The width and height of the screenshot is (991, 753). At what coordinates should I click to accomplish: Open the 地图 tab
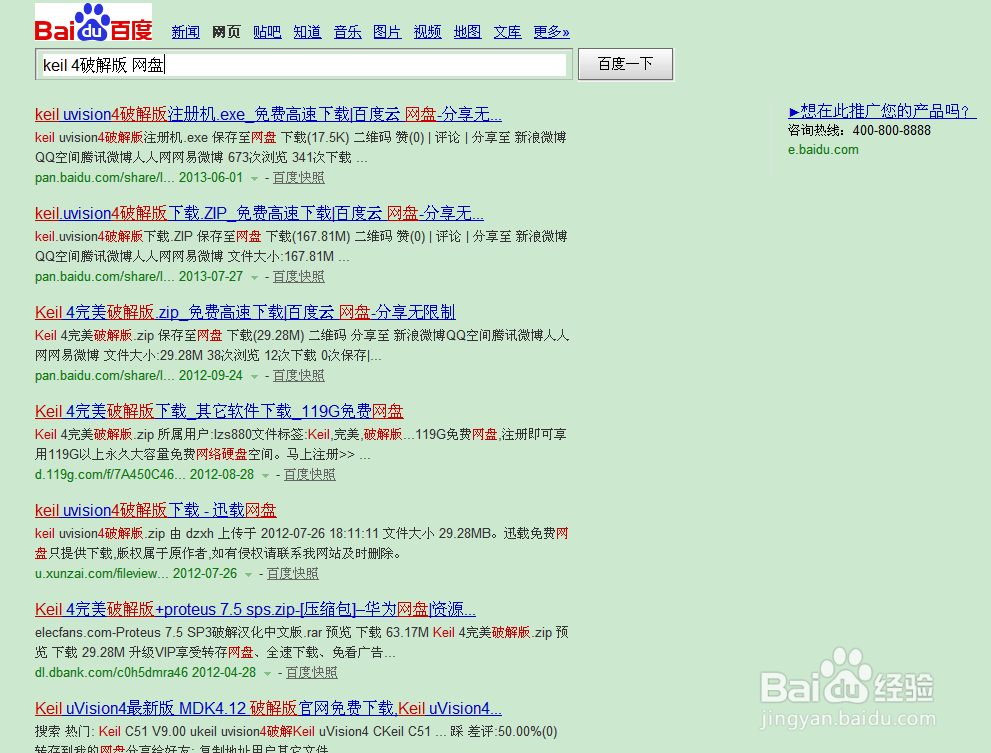click(x=467, y=32)
